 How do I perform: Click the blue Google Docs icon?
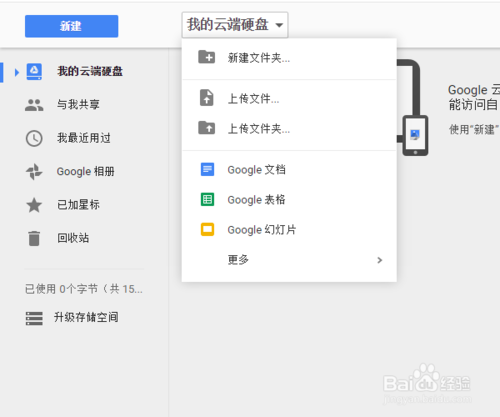207,169
